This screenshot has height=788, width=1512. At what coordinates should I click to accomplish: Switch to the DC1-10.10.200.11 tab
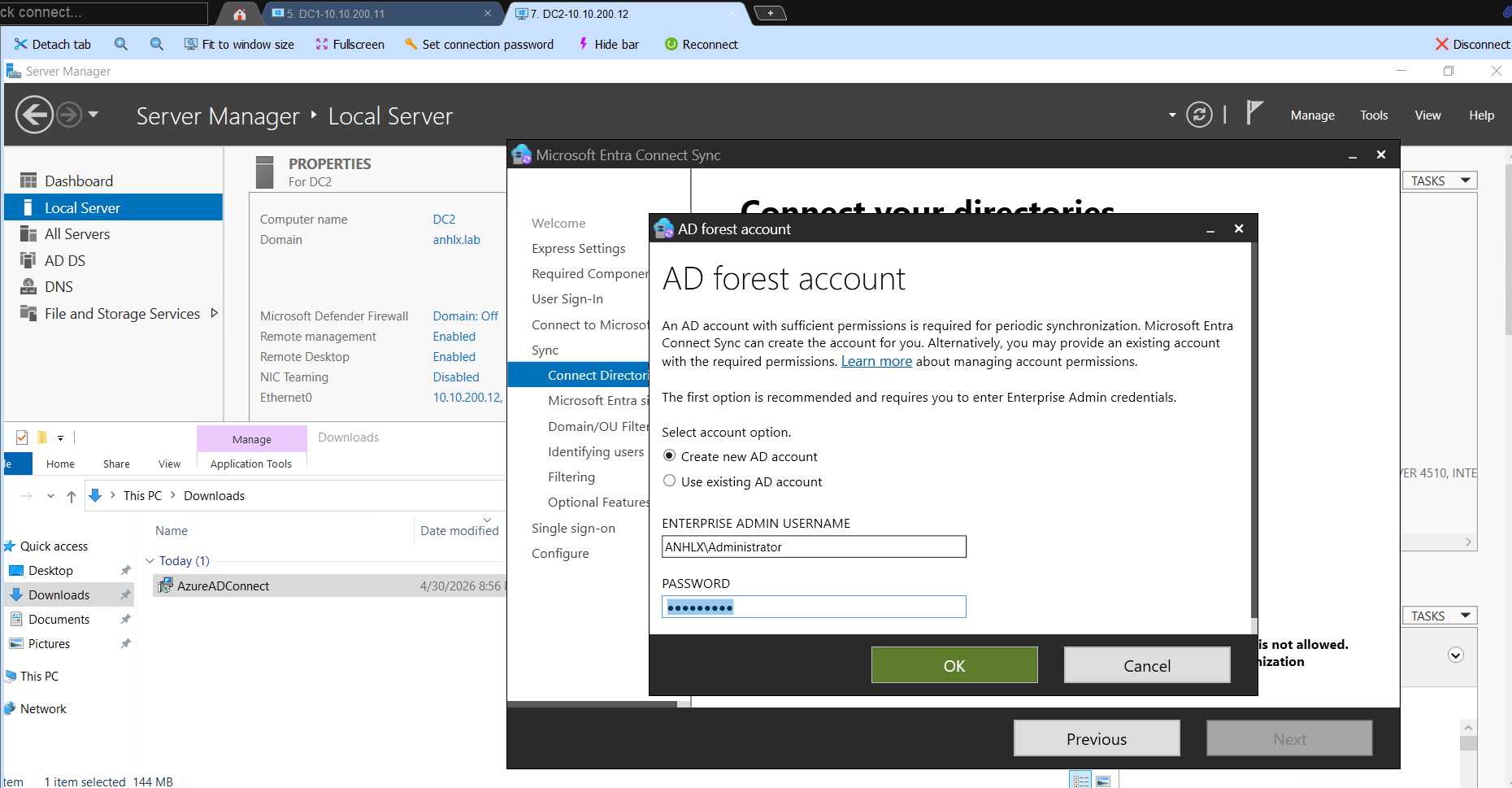pyautogui.click(x=382, y=14)
